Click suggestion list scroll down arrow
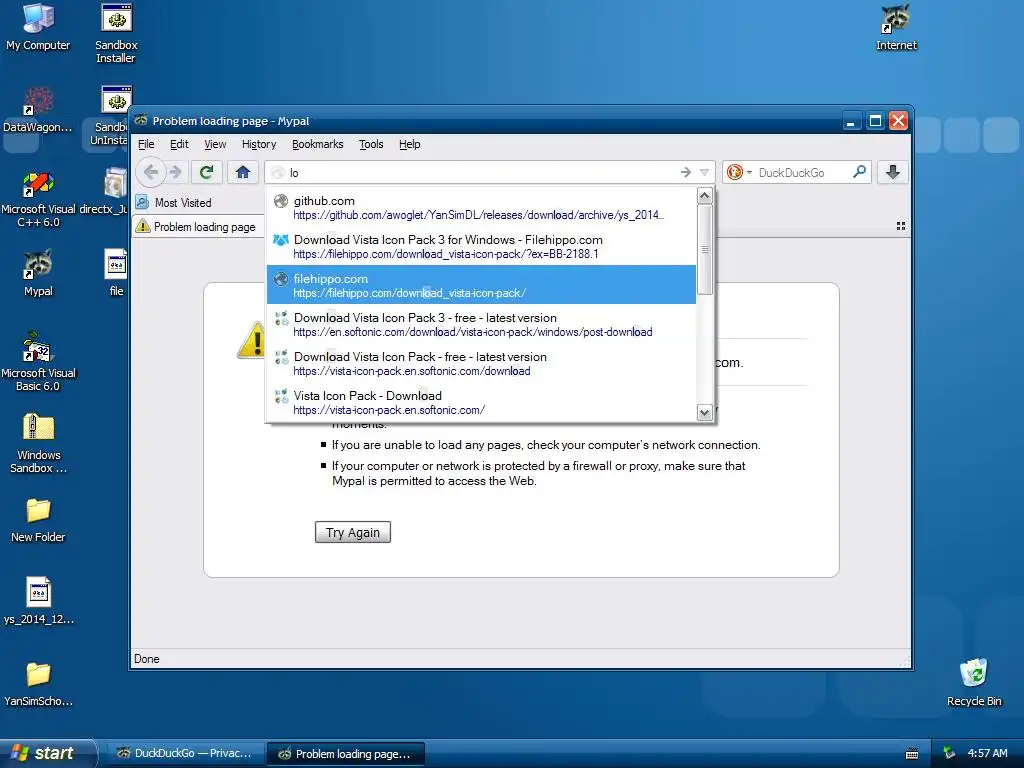Viewport: 1024px width, 768px height. (705, 412)
